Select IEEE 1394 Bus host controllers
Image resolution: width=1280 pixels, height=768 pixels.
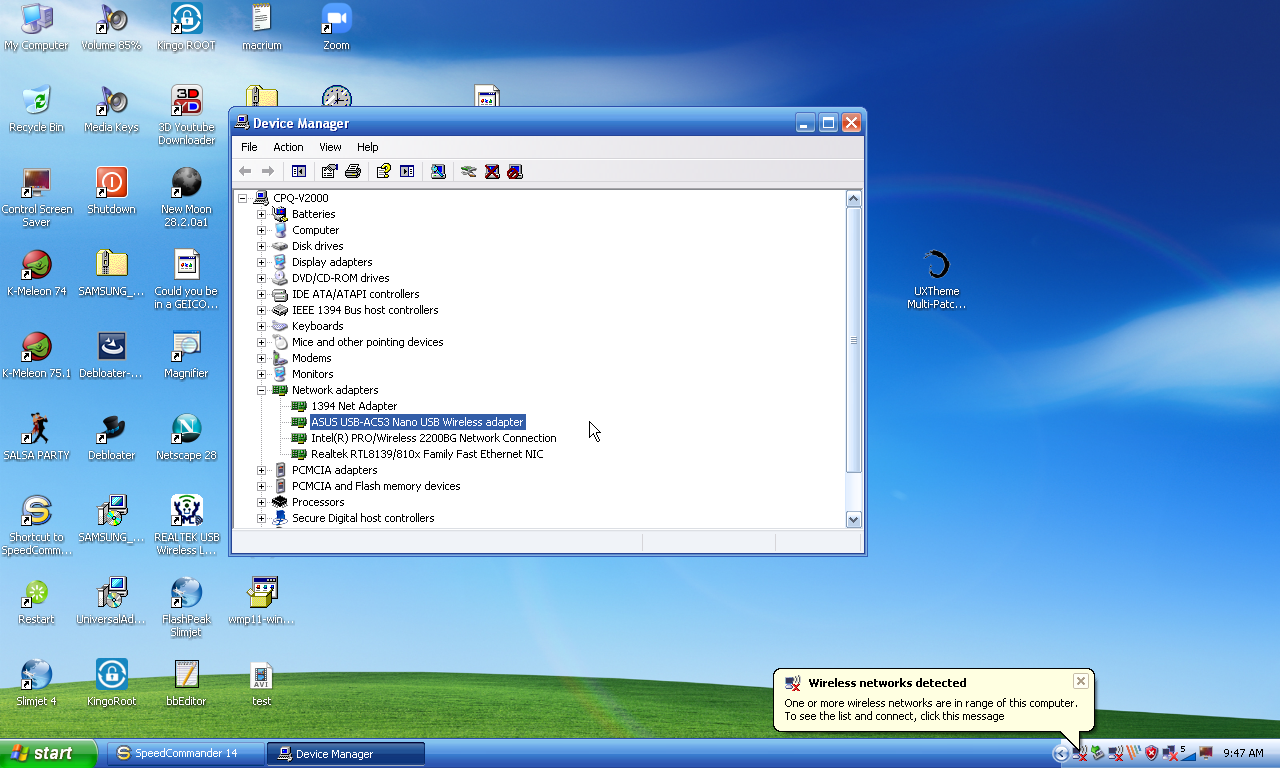[365, 310]
